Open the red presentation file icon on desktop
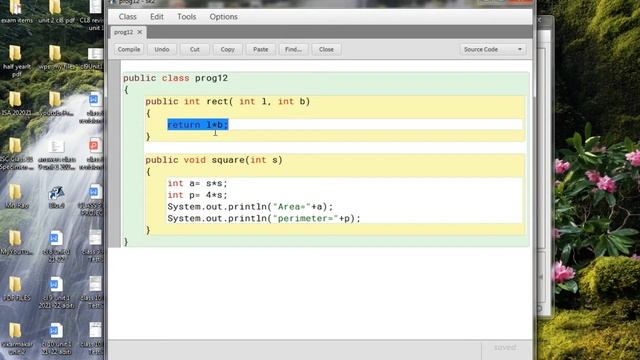Image resolution: width=640 pixels, height=360 pixels. click(95, 146)
